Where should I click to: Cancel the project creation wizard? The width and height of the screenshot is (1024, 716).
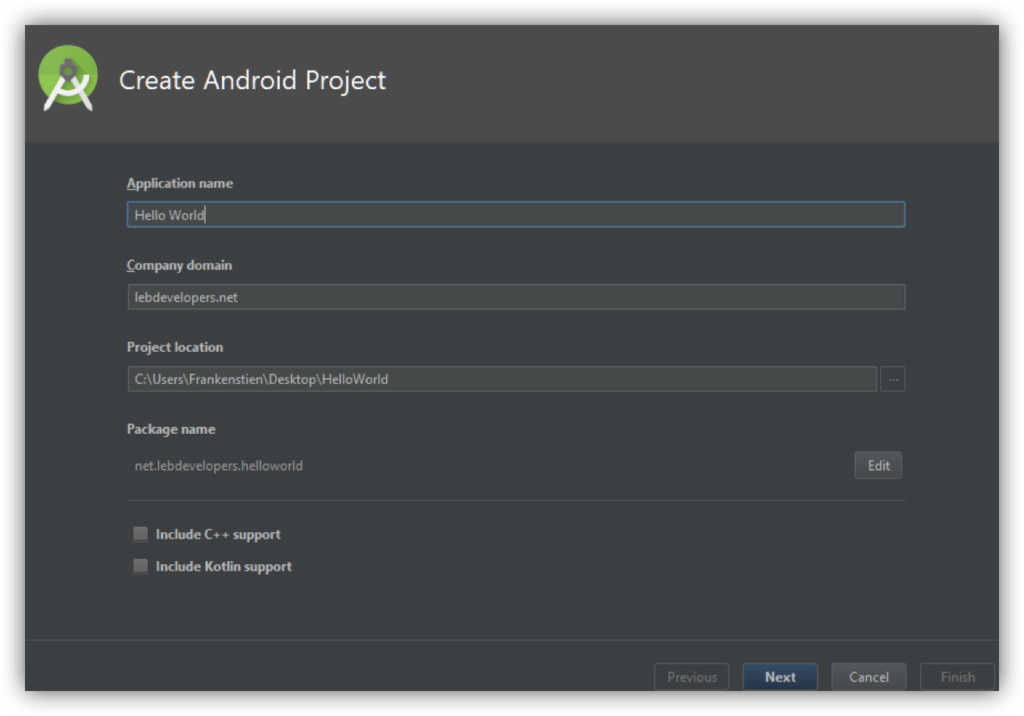868,677
